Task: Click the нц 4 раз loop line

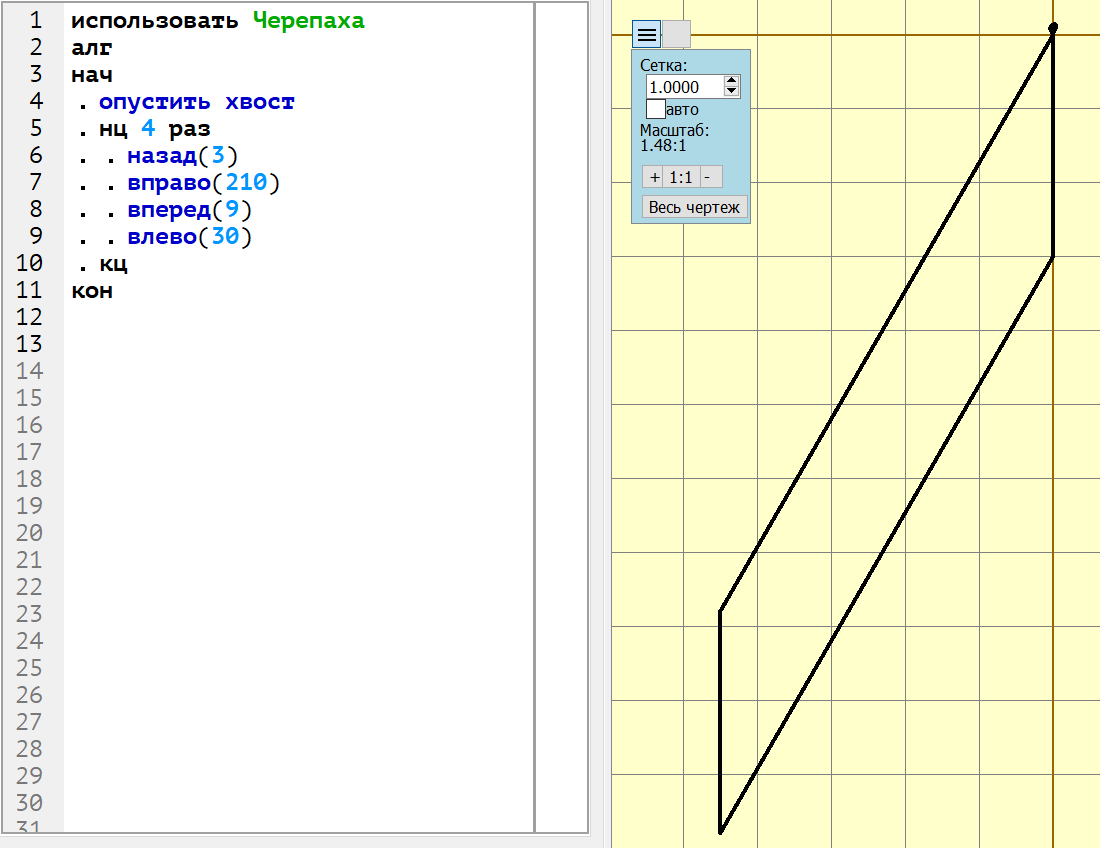Action: pos(154,128)
